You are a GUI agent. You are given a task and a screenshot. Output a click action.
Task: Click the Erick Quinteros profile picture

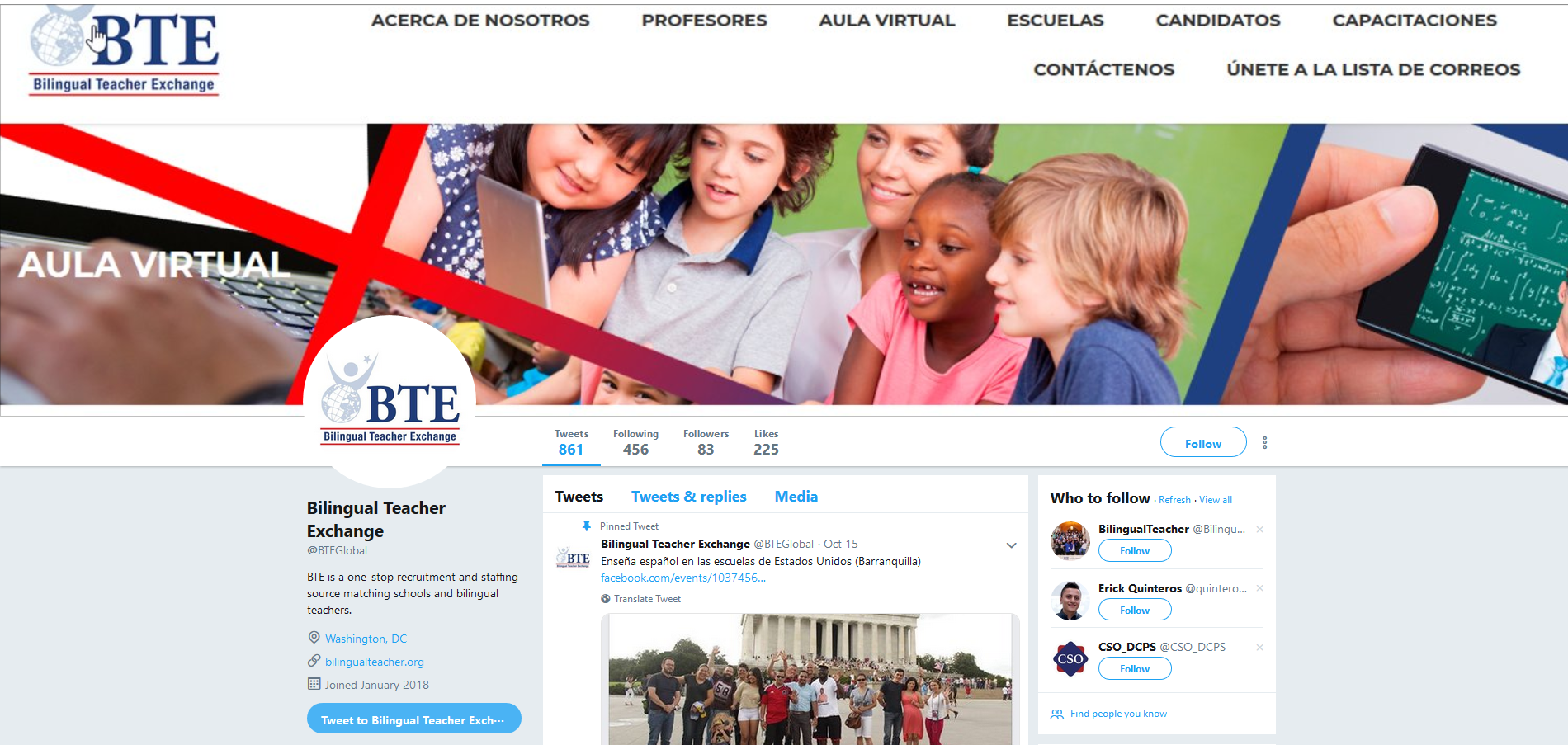pyautogui.click(x=1070, y=600)
